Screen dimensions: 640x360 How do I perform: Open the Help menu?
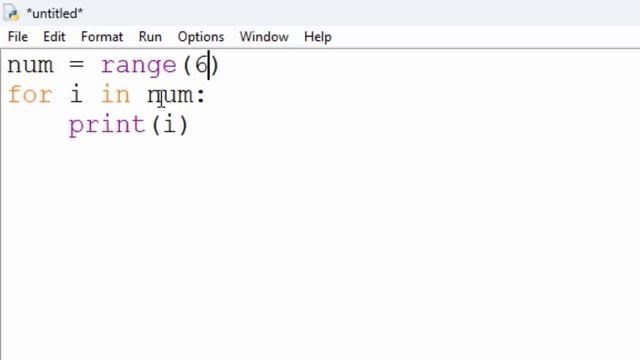pos(318,37)
